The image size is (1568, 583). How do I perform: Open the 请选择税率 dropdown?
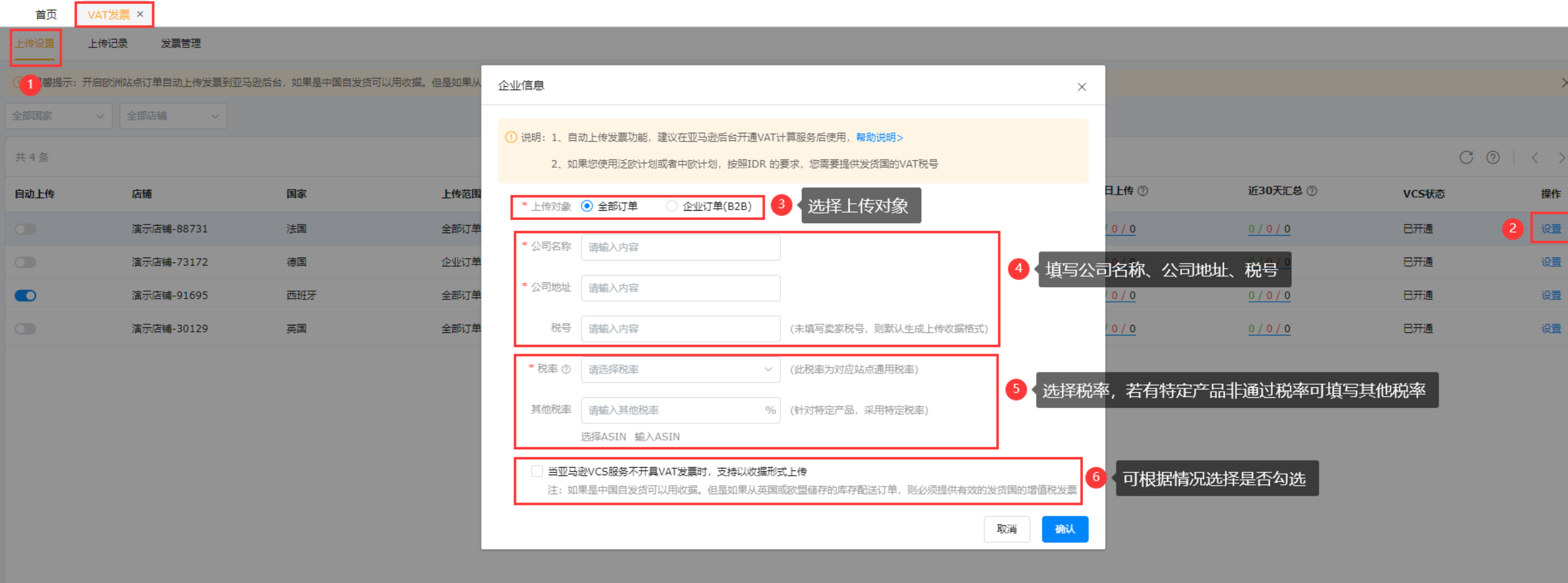tap(680, 369)
